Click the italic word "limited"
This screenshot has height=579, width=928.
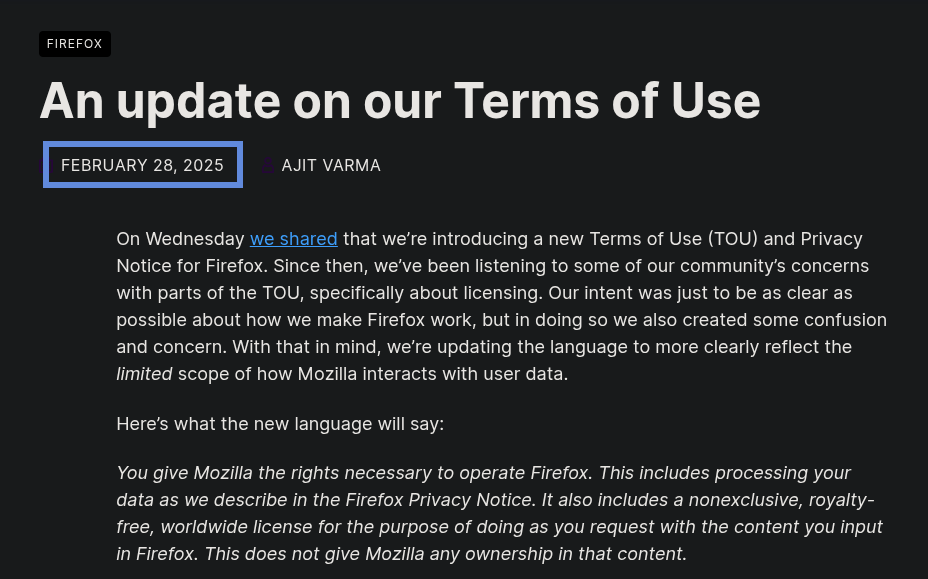pyautogui.click(x=144, y=374)
